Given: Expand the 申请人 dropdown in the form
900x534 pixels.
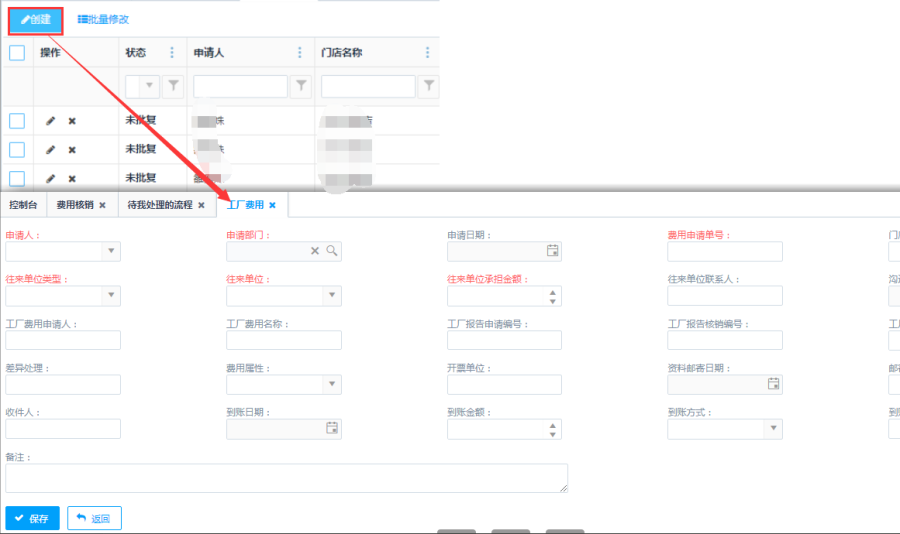Looking at the screenshot, I should click(x=111, y=251).
